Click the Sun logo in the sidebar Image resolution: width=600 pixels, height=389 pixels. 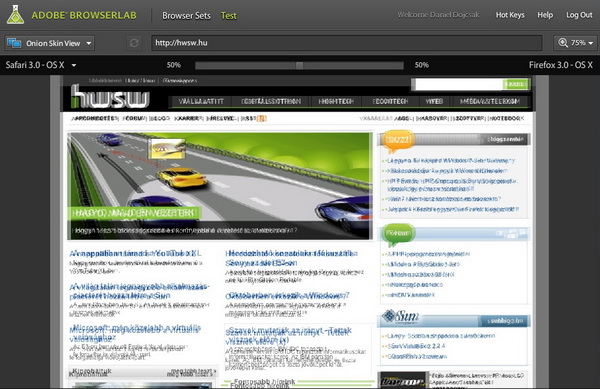[400, 317]
